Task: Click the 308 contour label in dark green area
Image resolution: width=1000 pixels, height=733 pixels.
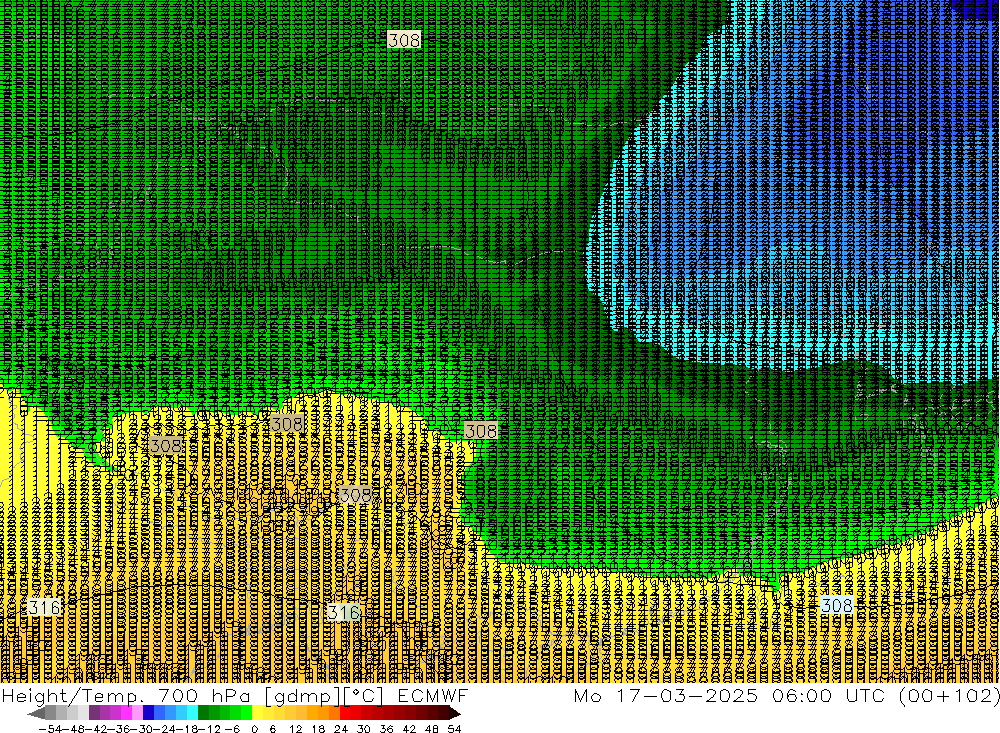Action: pos(404,40)
